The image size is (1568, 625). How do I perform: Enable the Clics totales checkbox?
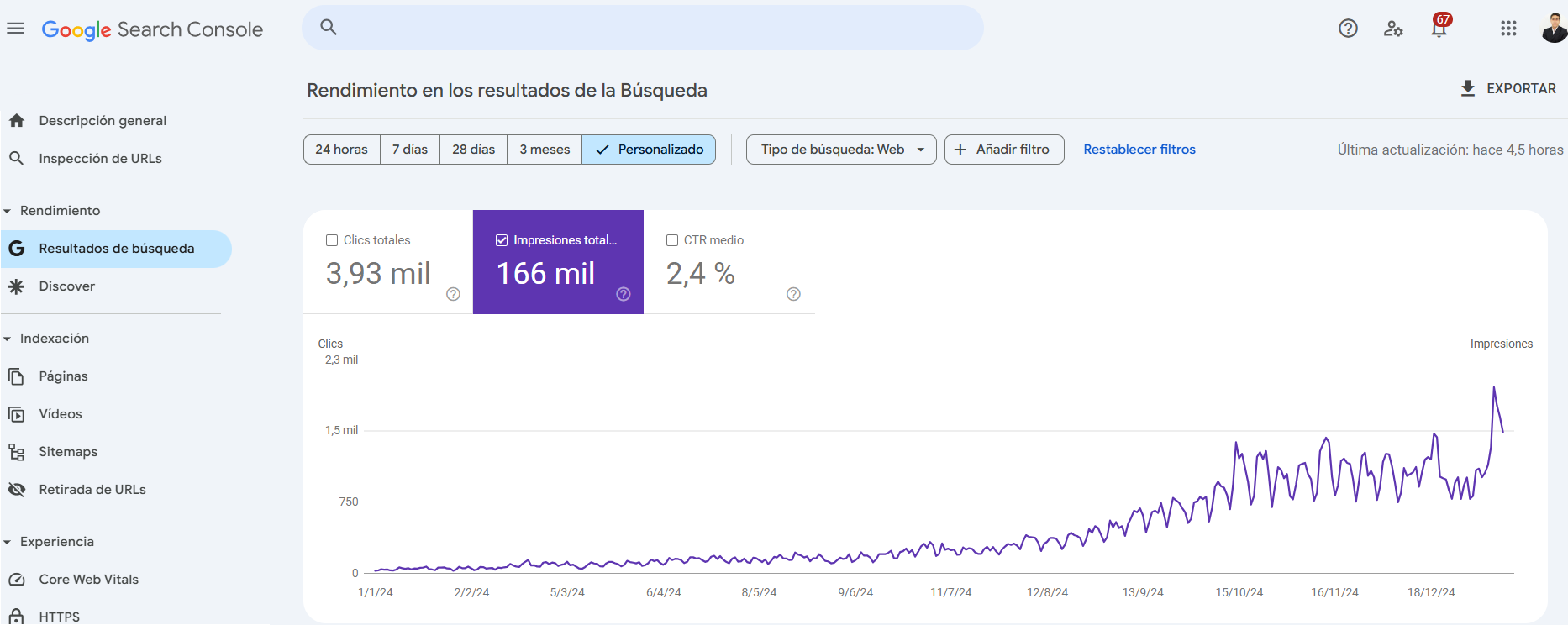[x=332, y=240]
